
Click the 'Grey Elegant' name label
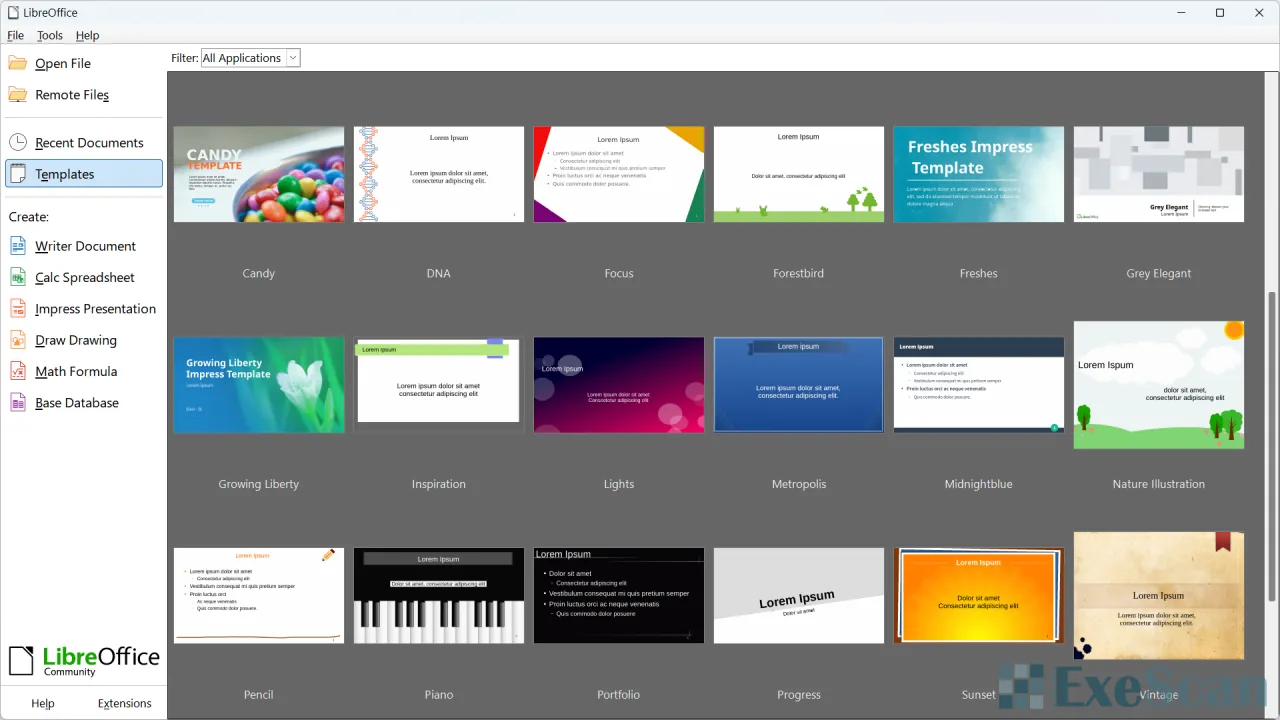tap(1159, 273)
